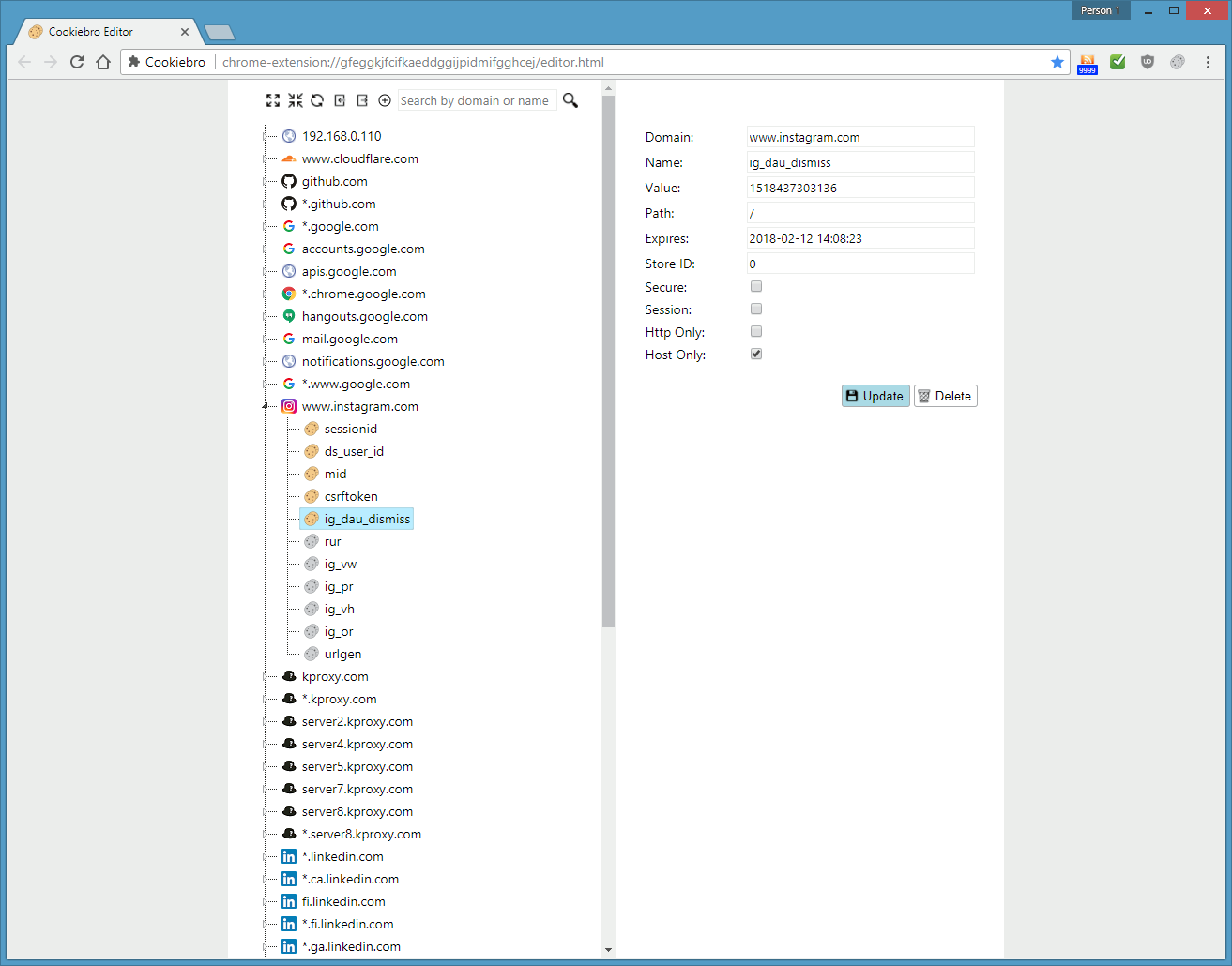Screen dimensions: 1232x966
Task: Uncheck the Host Only checkbox
Action: (x=756, y=354)
